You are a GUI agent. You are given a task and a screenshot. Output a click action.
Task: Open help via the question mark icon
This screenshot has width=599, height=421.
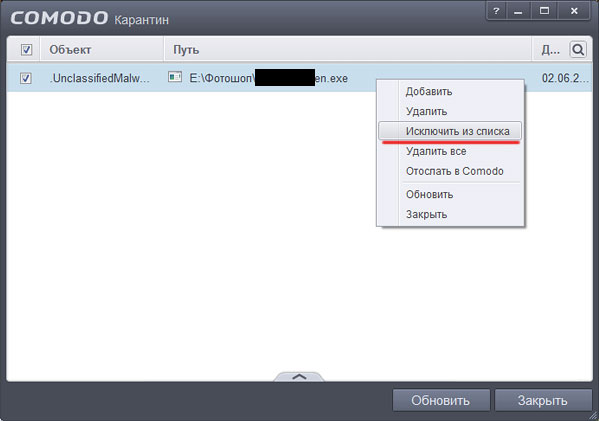coord(496,11)
